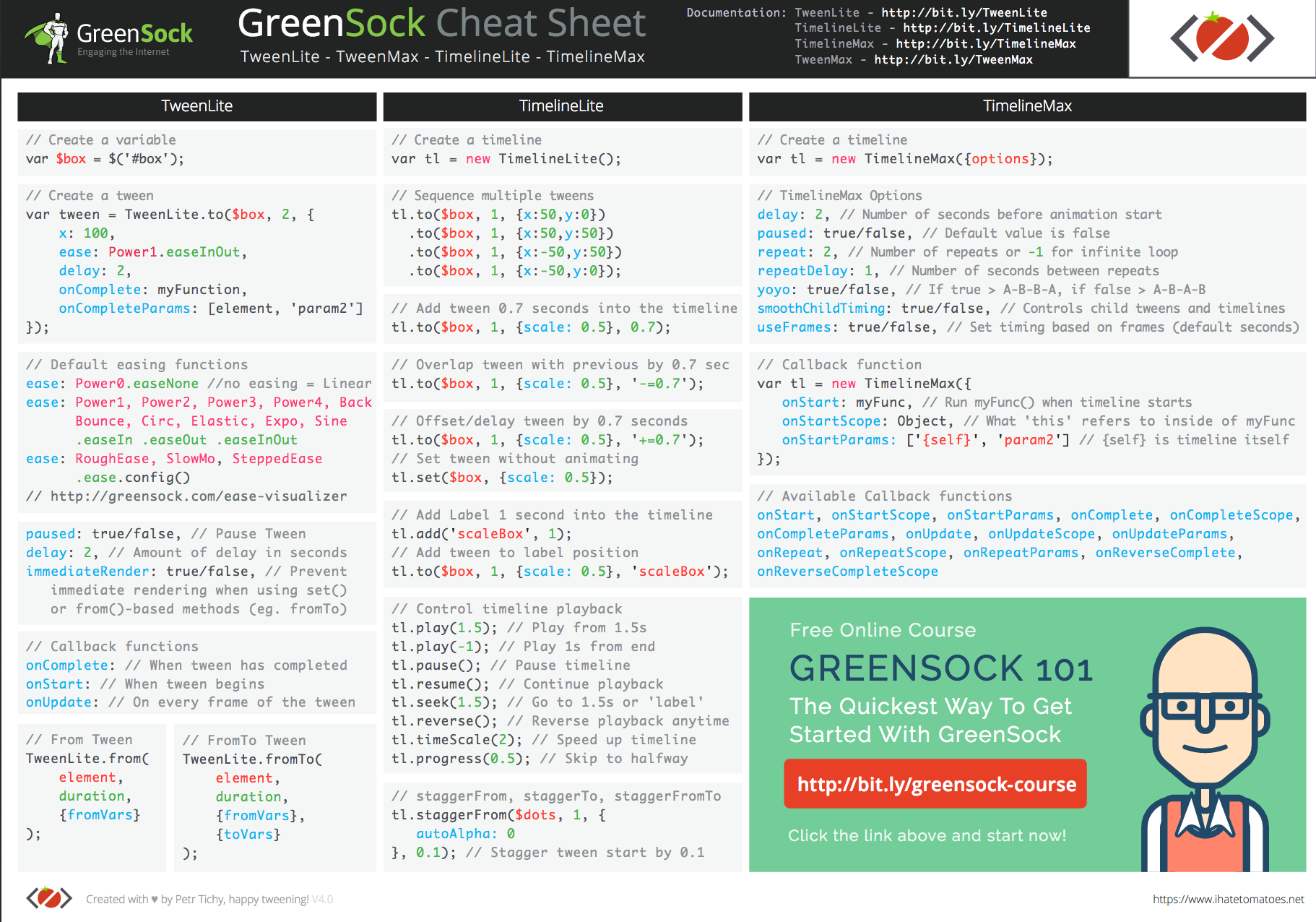Click the 'Engaging the Internet' tagline
This screenshot has height=922, width=1316.
(124, 52)
